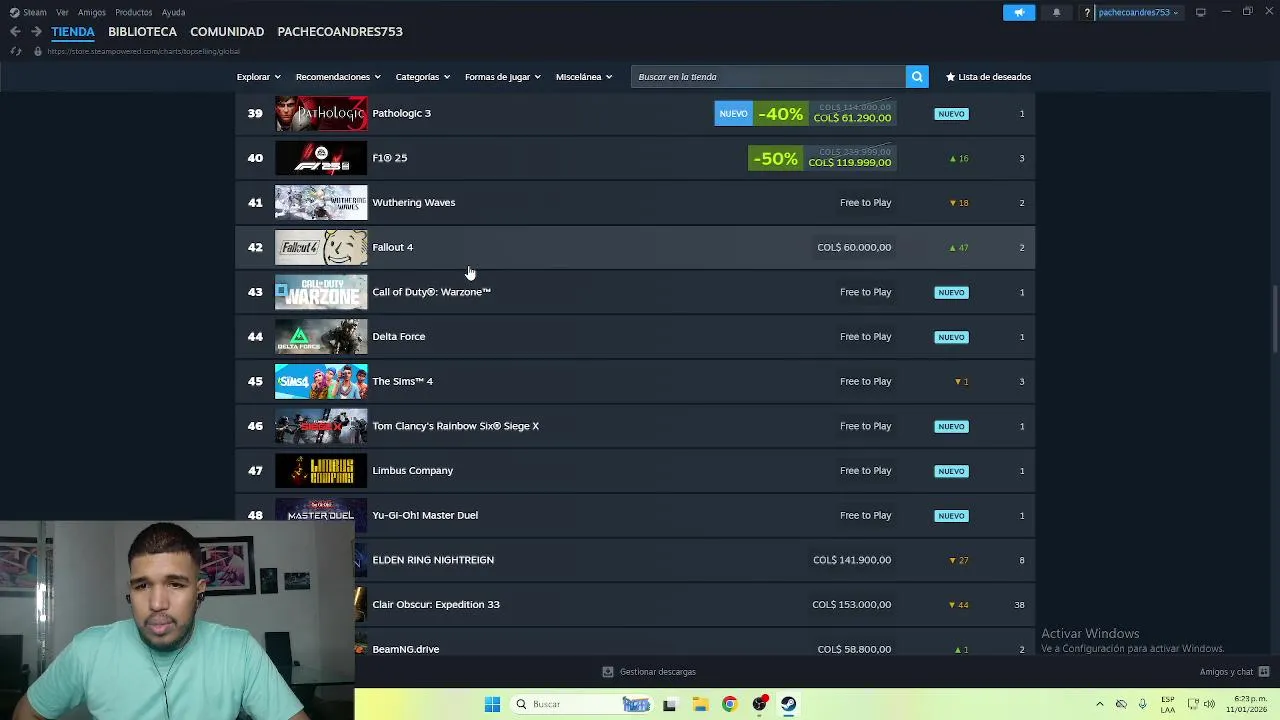Switch to the COMUNIDAD tab

click(x=227, y=31)
